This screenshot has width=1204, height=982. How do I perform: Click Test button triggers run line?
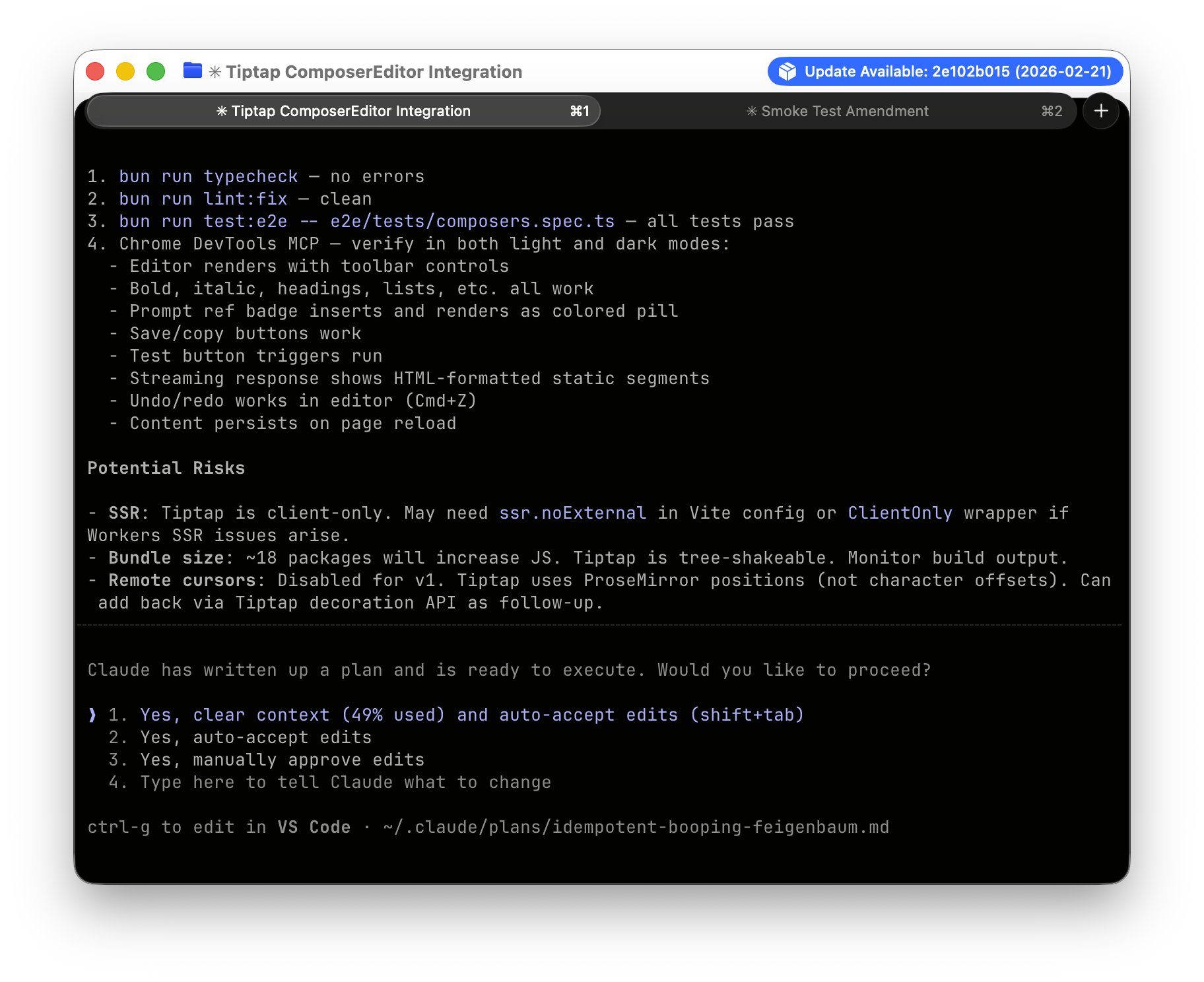246,356
